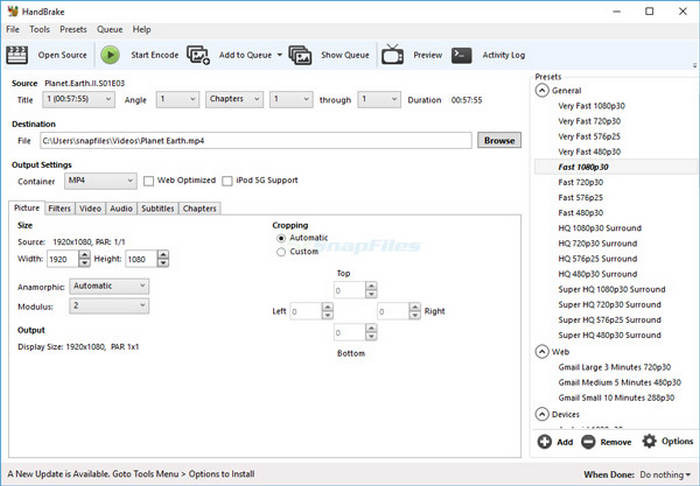Click the Browse button
This screenshot has height=486, width=700.
coord(499,141)
